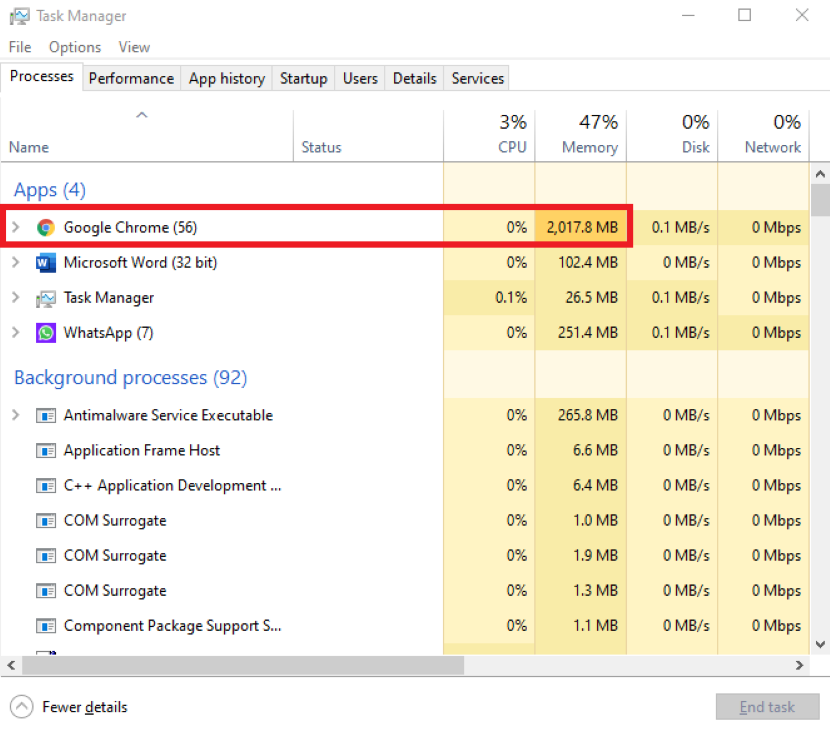Sort processes by Status column
The image size is (830, 735).
pos(368,135)
